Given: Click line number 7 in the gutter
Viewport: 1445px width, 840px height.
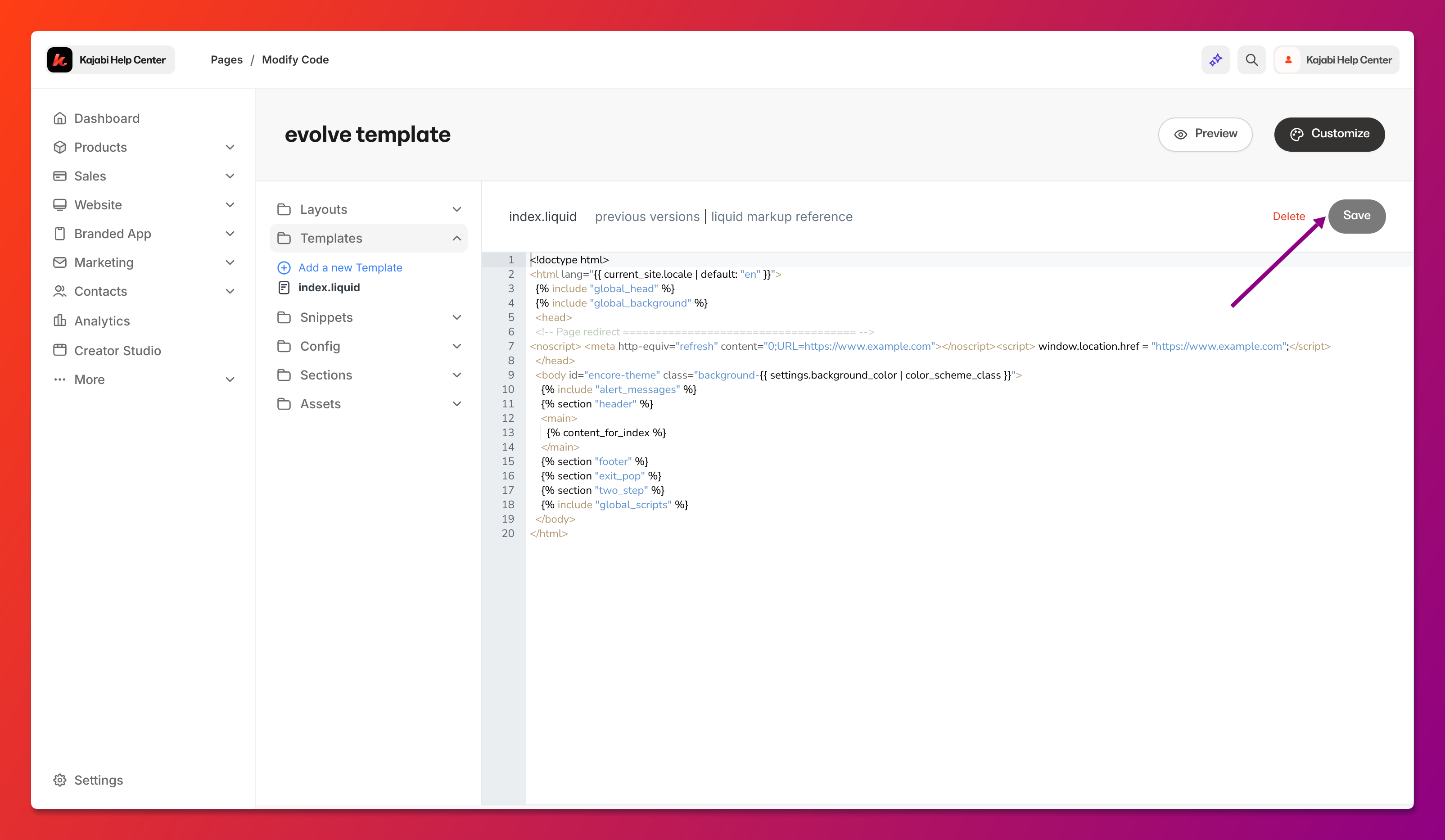Looking at the screenshot, I should coord(511,346).
